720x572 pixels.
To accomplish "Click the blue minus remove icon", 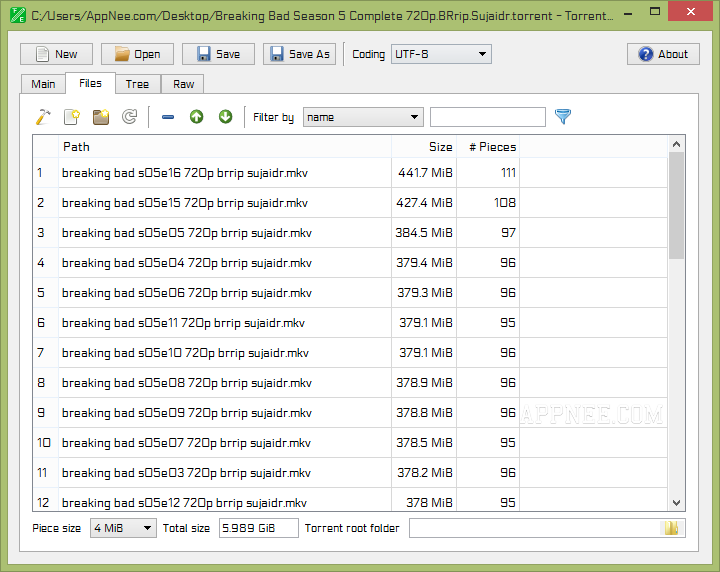I will tap(168, 117).
